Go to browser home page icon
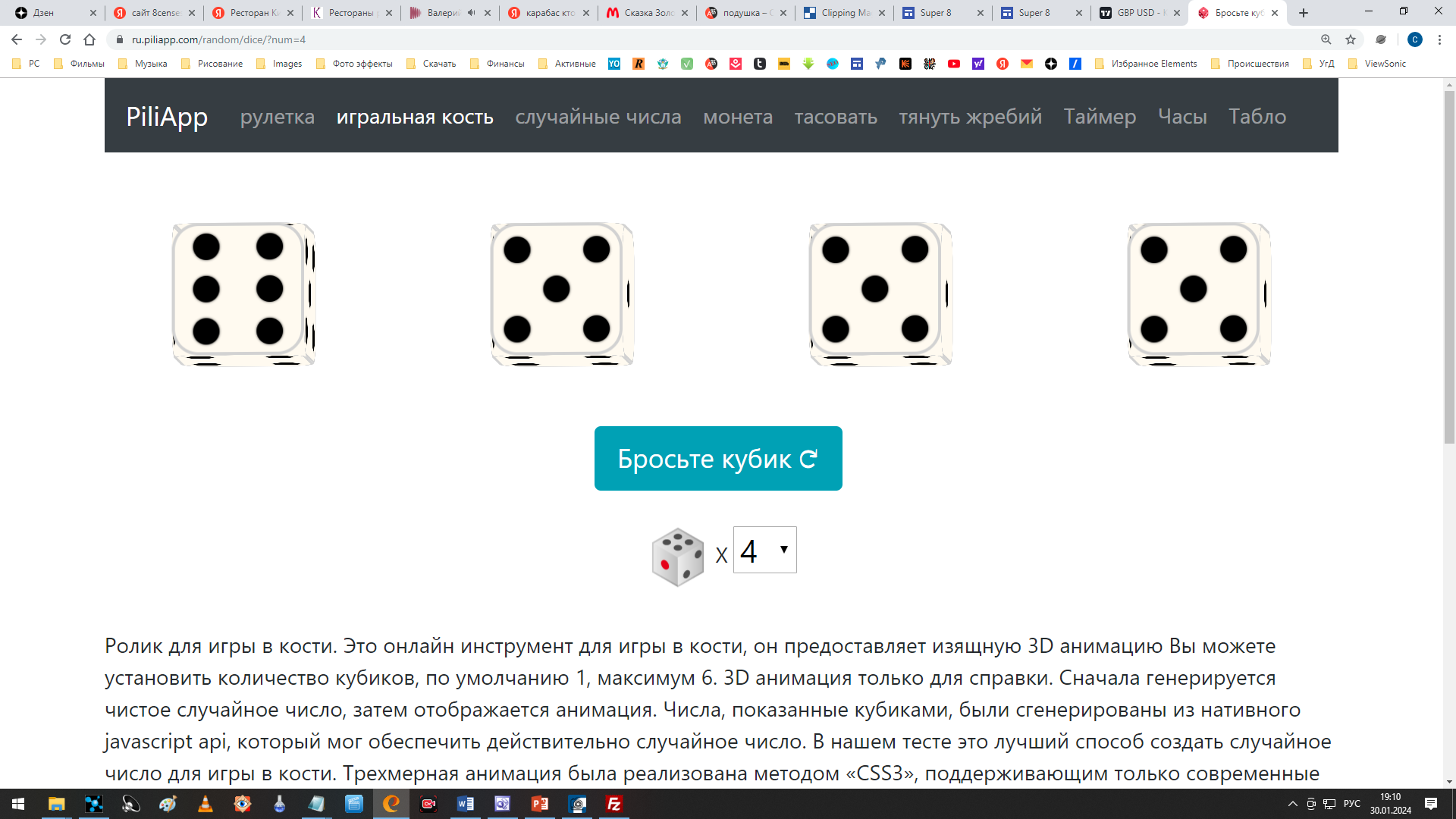This screenshot has height=819, width=1456. pos(89,39)
